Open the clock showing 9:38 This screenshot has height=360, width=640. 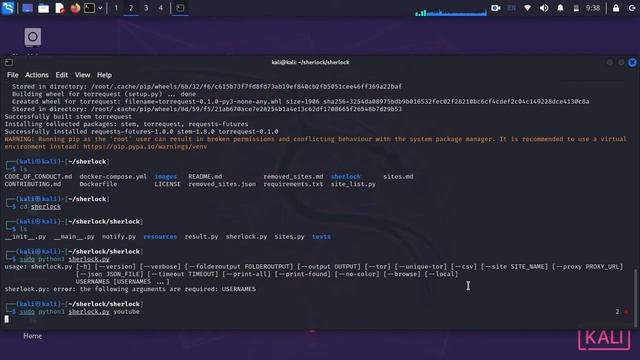click(x=593, y=8)
